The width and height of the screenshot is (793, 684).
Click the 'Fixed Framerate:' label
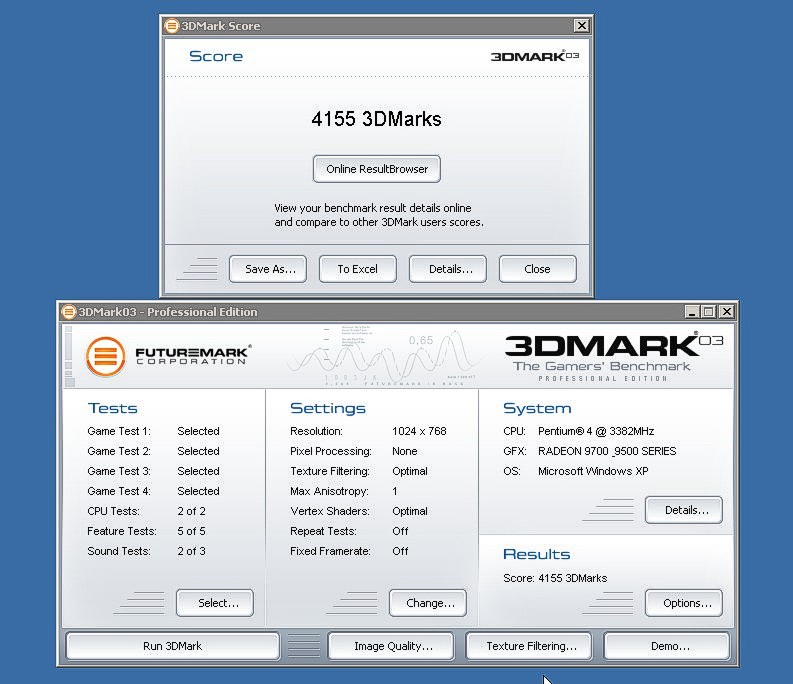pyautogui.click(x=330, y=551)
